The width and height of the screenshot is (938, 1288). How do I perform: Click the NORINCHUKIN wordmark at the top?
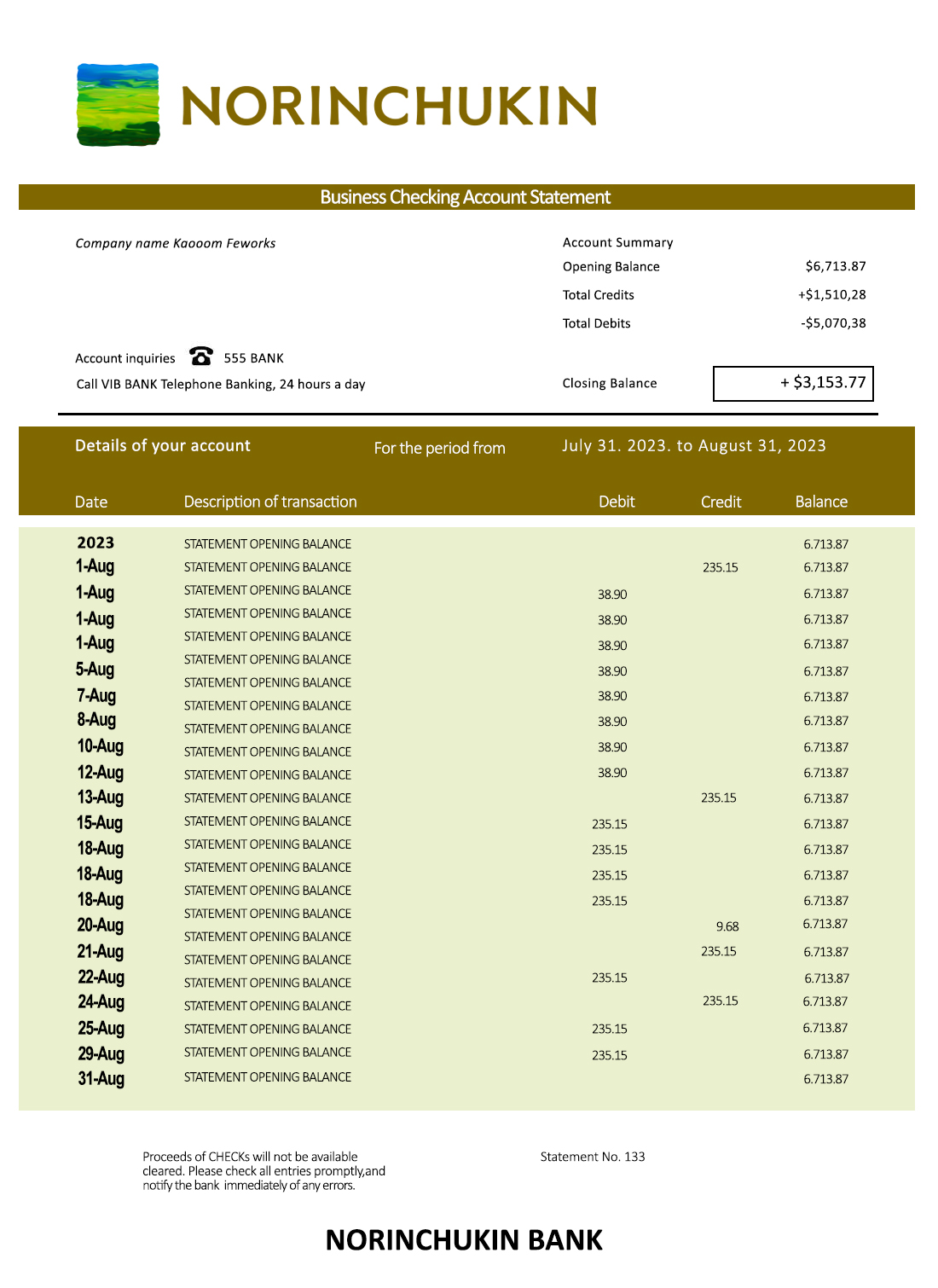[x=389, y=107]
